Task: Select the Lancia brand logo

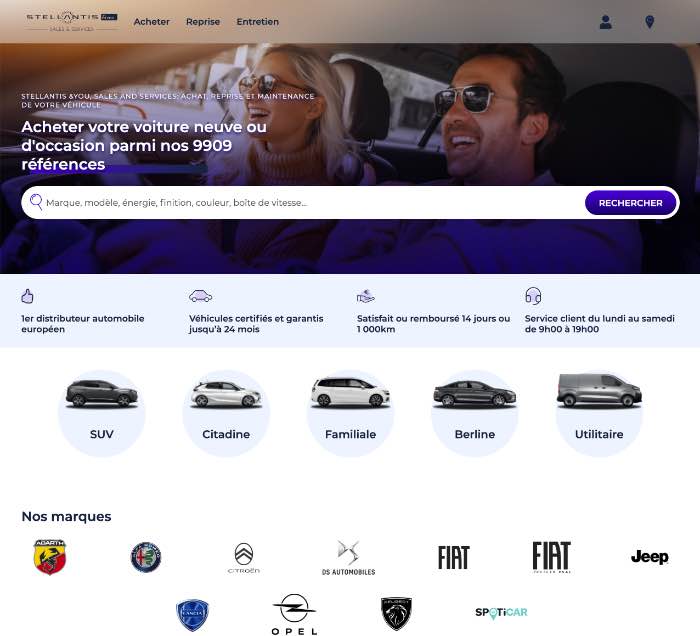Action: tap(192, 615)
